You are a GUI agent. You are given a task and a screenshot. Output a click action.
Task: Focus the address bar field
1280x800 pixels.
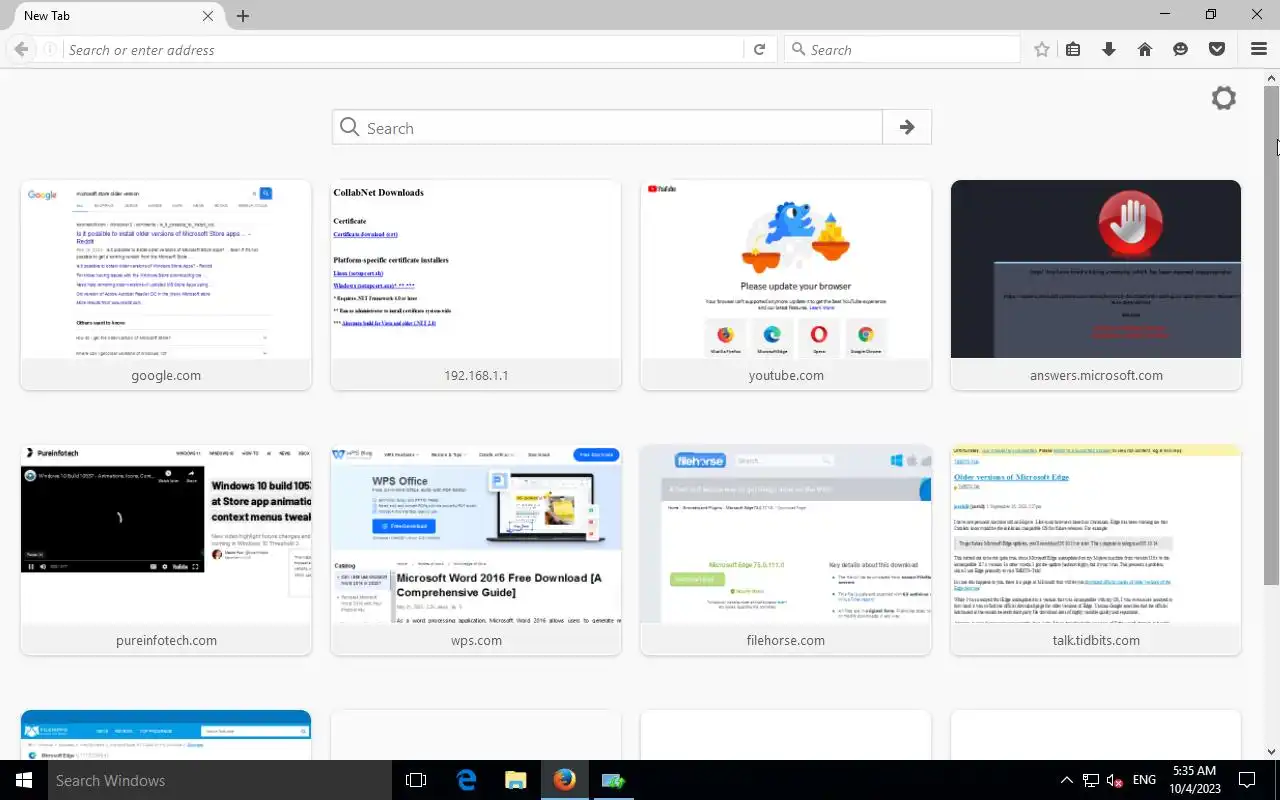coord(405,49)
